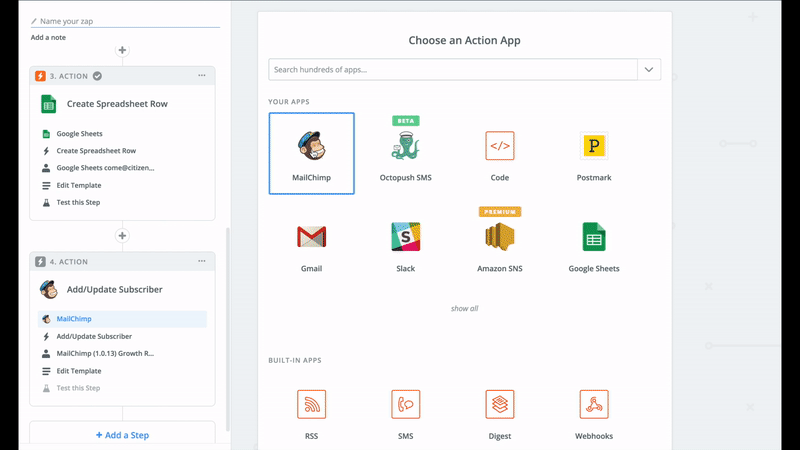This screenshot has width=800, height=450.
Task: Click the grey step 4 action badge
Action: click(x=40, y=262)
